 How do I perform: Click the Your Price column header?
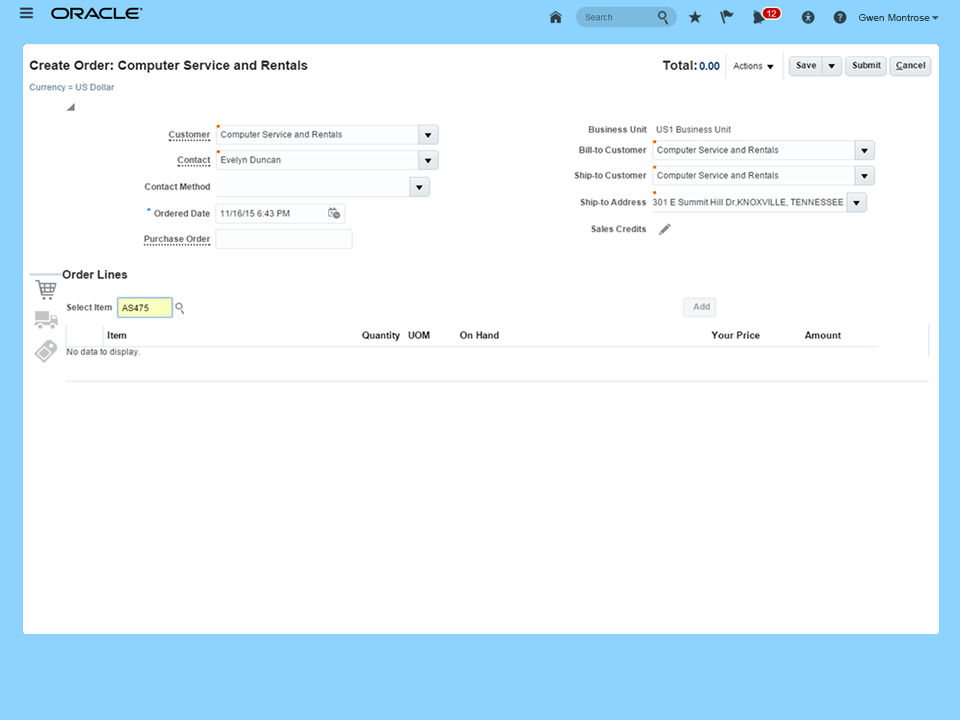pos(735,336)
